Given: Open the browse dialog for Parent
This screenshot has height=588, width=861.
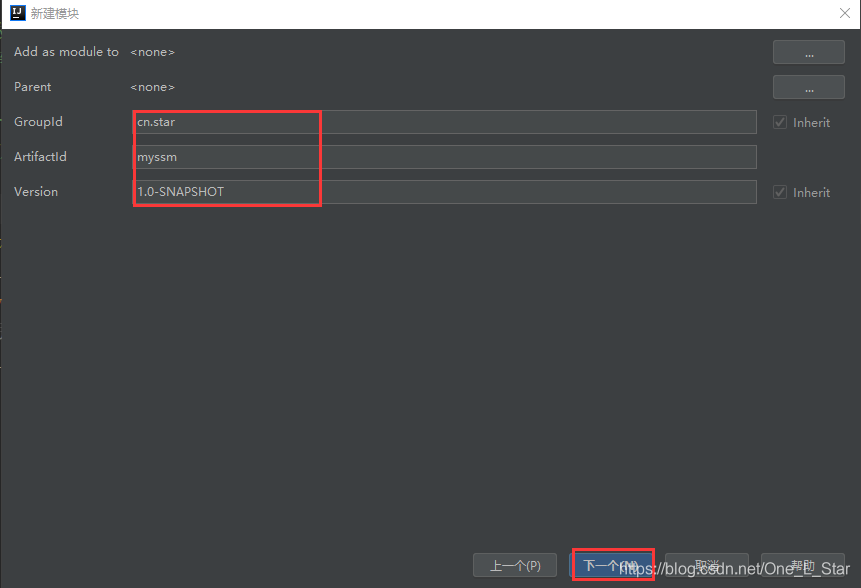Looking at the screenshot, I should [808, 87].
